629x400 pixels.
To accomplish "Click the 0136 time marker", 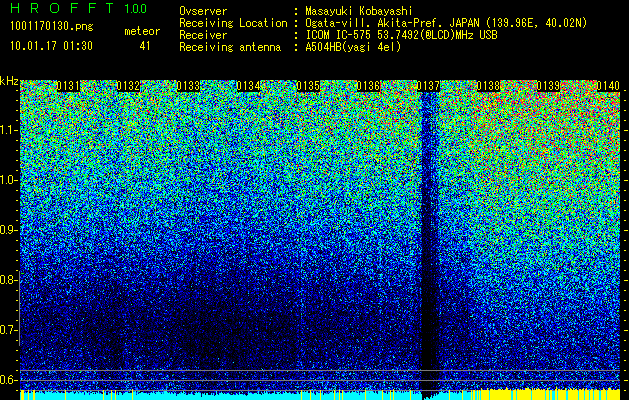I will tap(368, 86).
